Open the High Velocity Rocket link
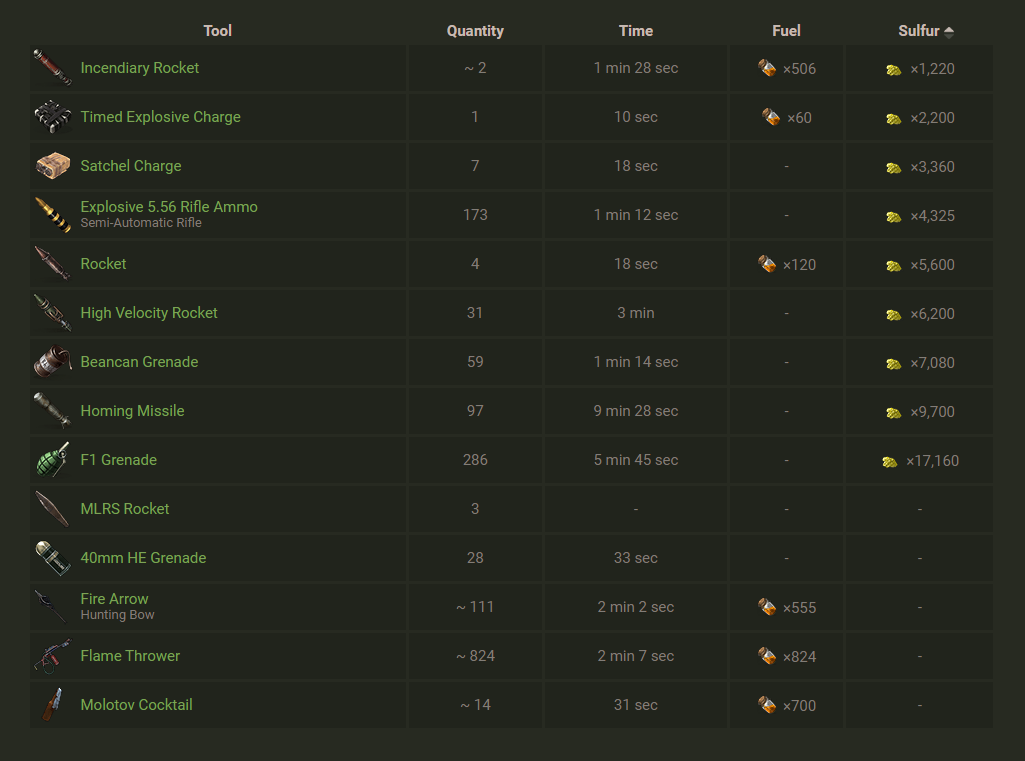This screenshot has width=1025, height=761. (x=149, y=313)
